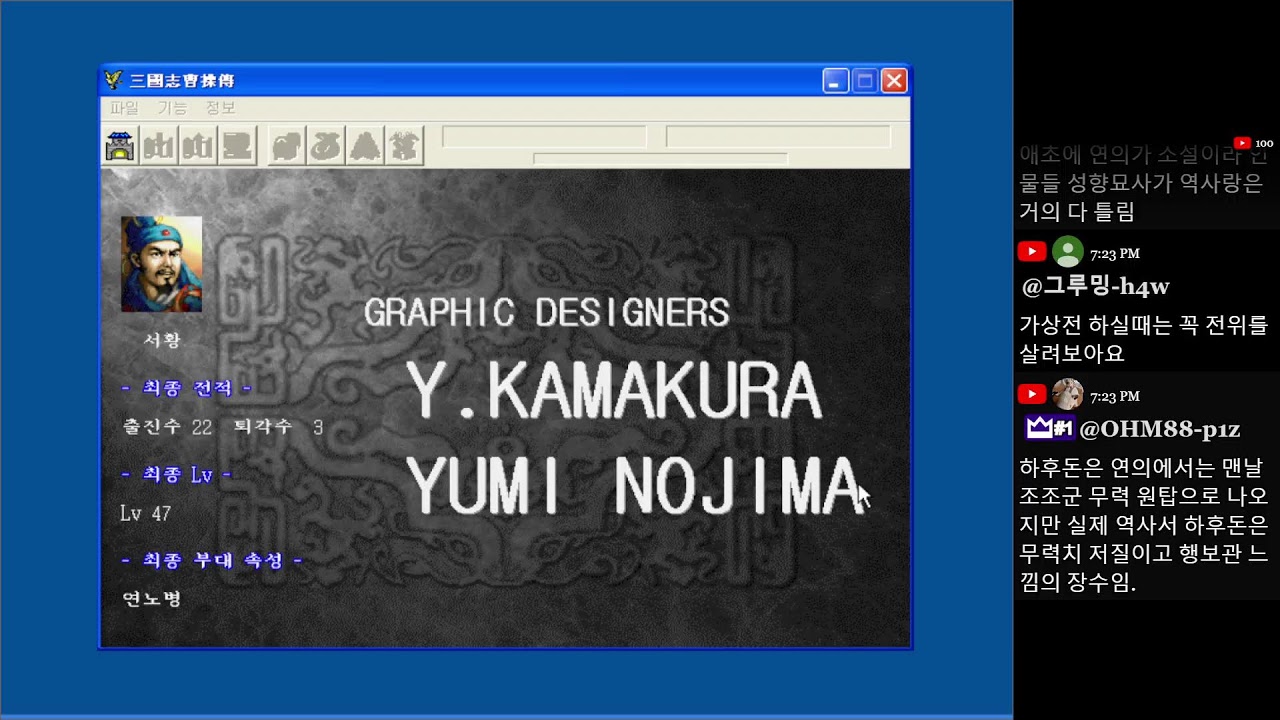Open chat user @그루밍-h4w's profile
Image resolution: width=1280 pixels, height=720 pixels.
1095,287
